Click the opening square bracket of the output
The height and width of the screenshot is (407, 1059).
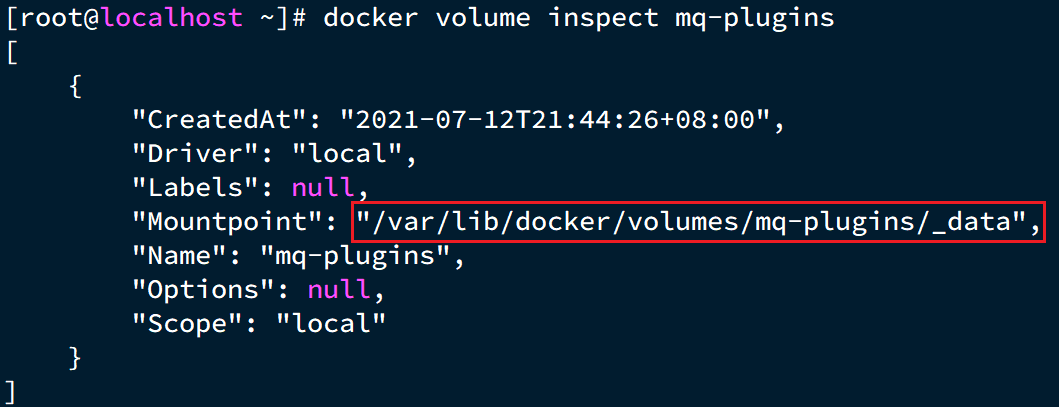point(11,53)
